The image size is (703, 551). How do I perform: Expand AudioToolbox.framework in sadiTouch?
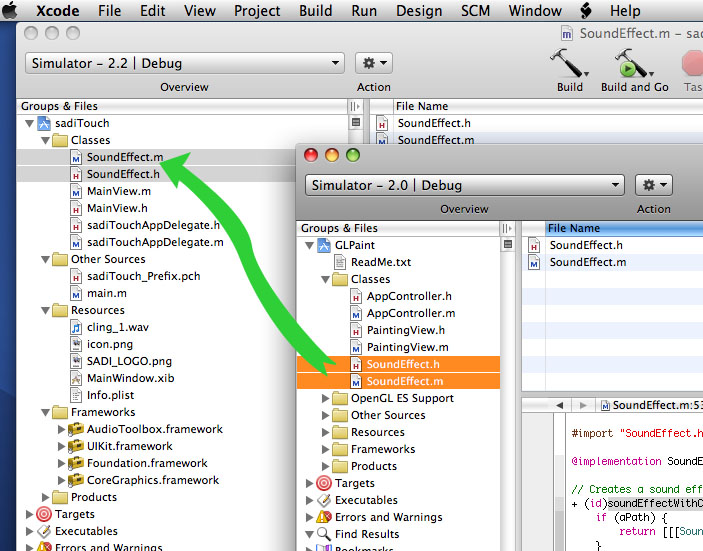61,429
